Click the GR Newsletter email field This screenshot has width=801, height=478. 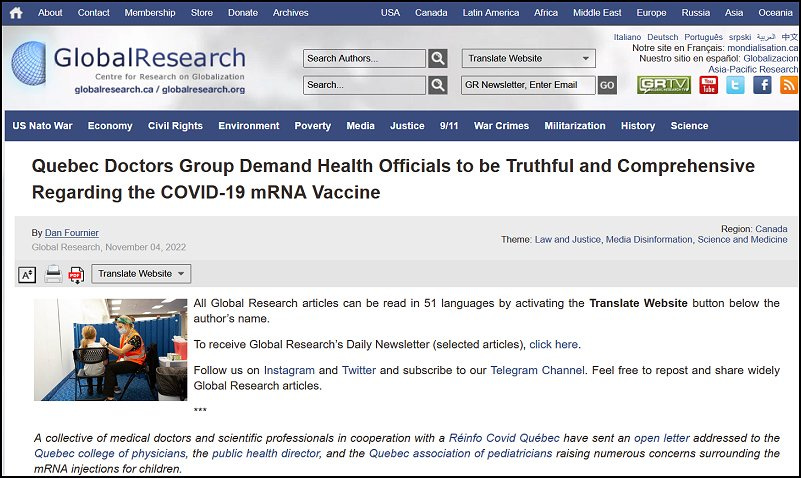coord(528,85)
